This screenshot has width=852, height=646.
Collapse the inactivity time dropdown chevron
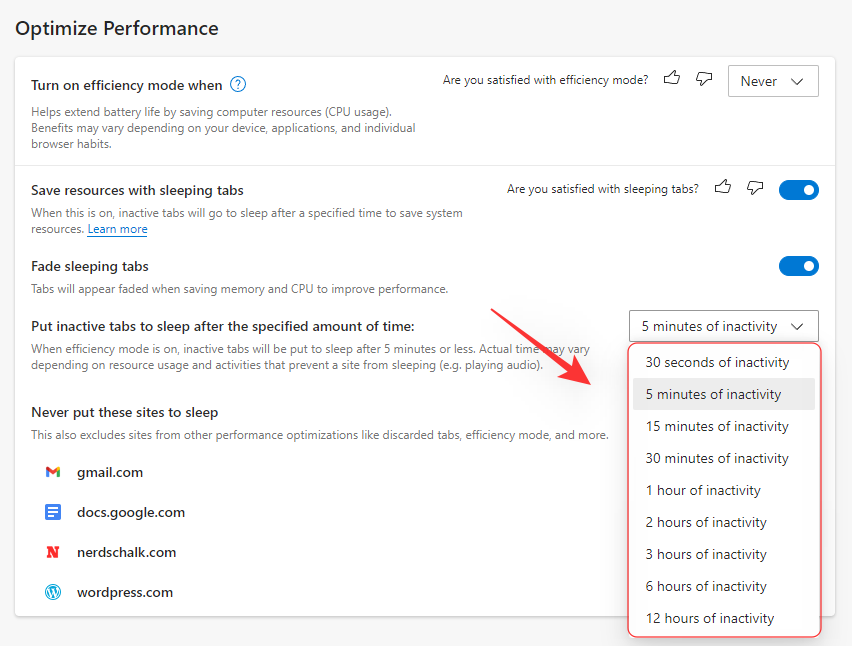coord(797,326)
